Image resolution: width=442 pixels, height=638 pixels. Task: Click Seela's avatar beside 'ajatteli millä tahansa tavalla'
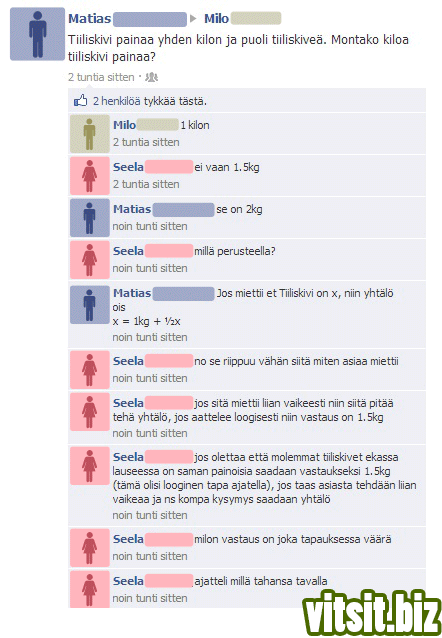click(90, 590)
